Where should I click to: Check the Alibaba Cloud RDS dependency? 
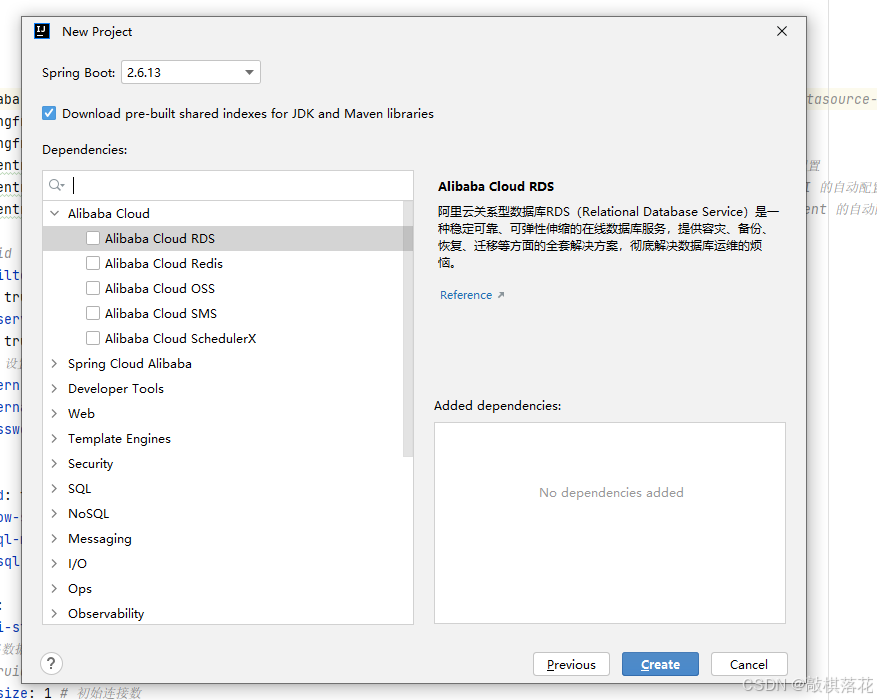92,238
